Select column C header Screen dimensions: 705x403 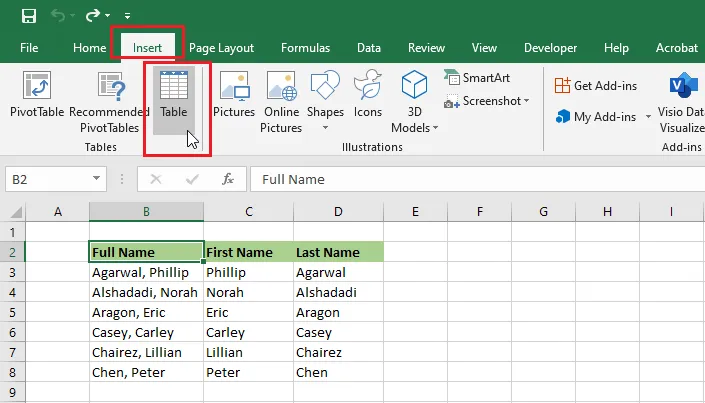click(x=249, y=211)
